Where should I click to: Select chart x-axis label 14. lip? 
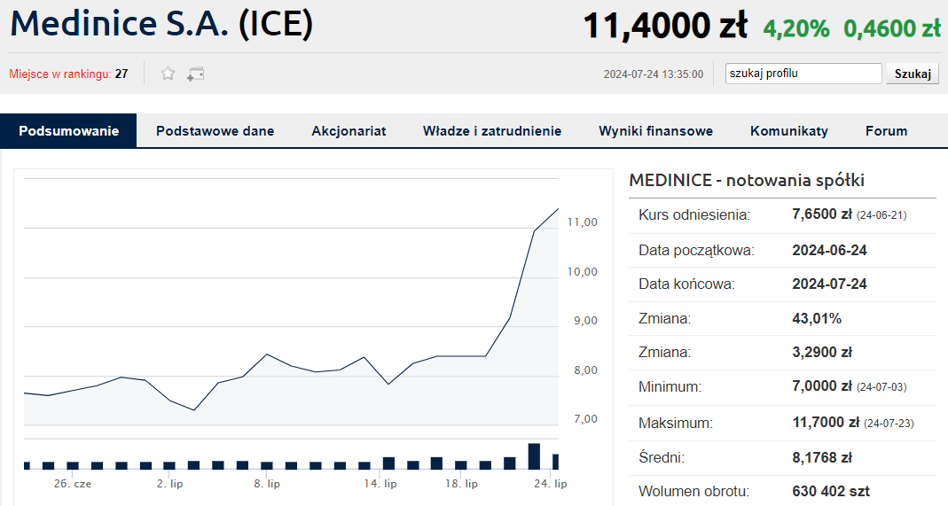[x=380, y=484]
